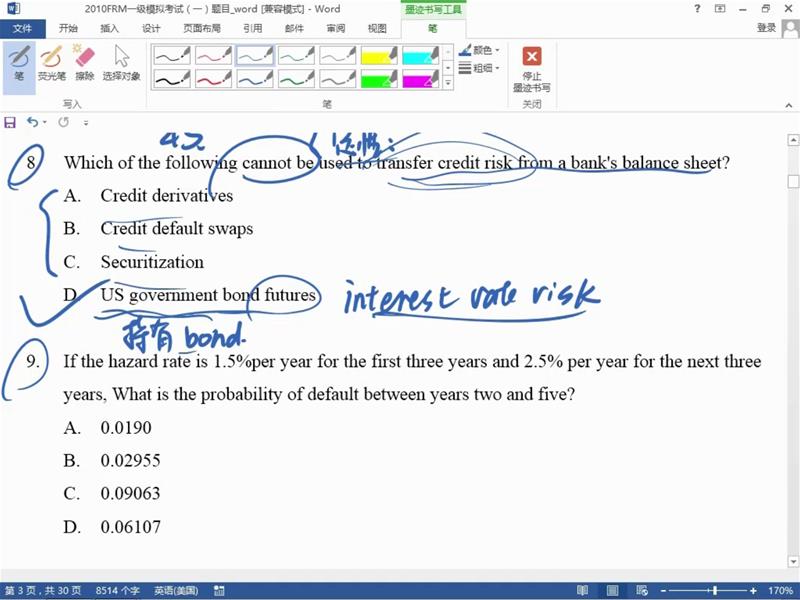Switch to the 审阅 (Review) tab
800x600 pixels.
pyautogui.click(x=336, y=28)
